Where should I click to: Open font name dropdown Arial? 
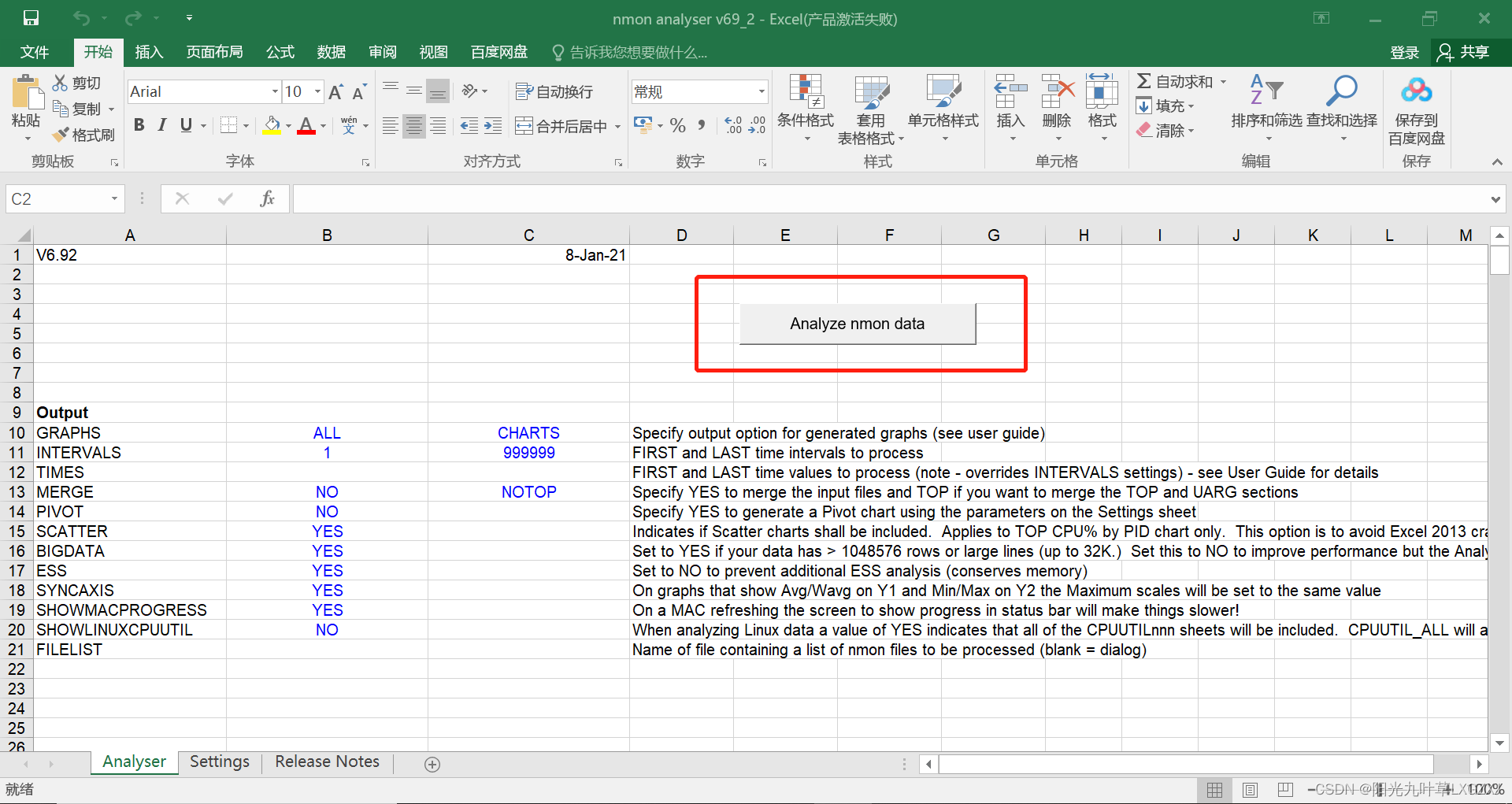[x=275, y=91]
